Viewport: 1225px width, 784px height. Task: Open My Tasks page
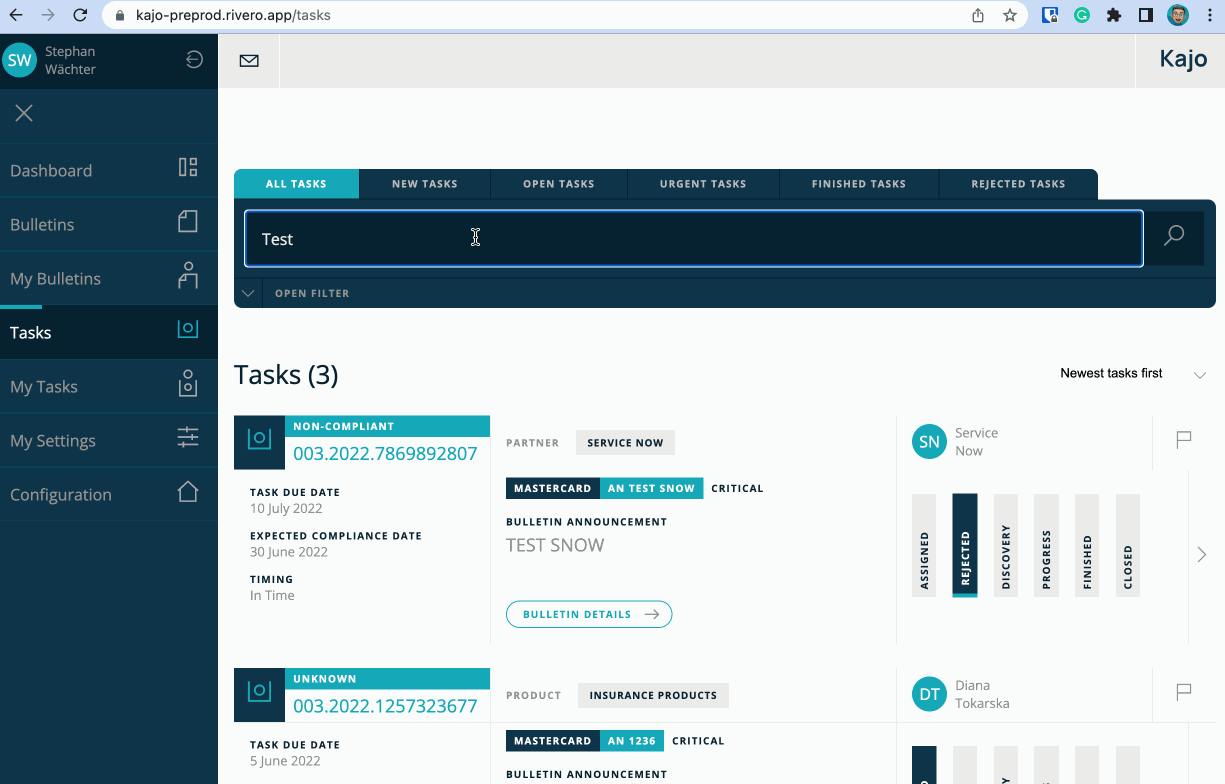click(x=109, y=386)
